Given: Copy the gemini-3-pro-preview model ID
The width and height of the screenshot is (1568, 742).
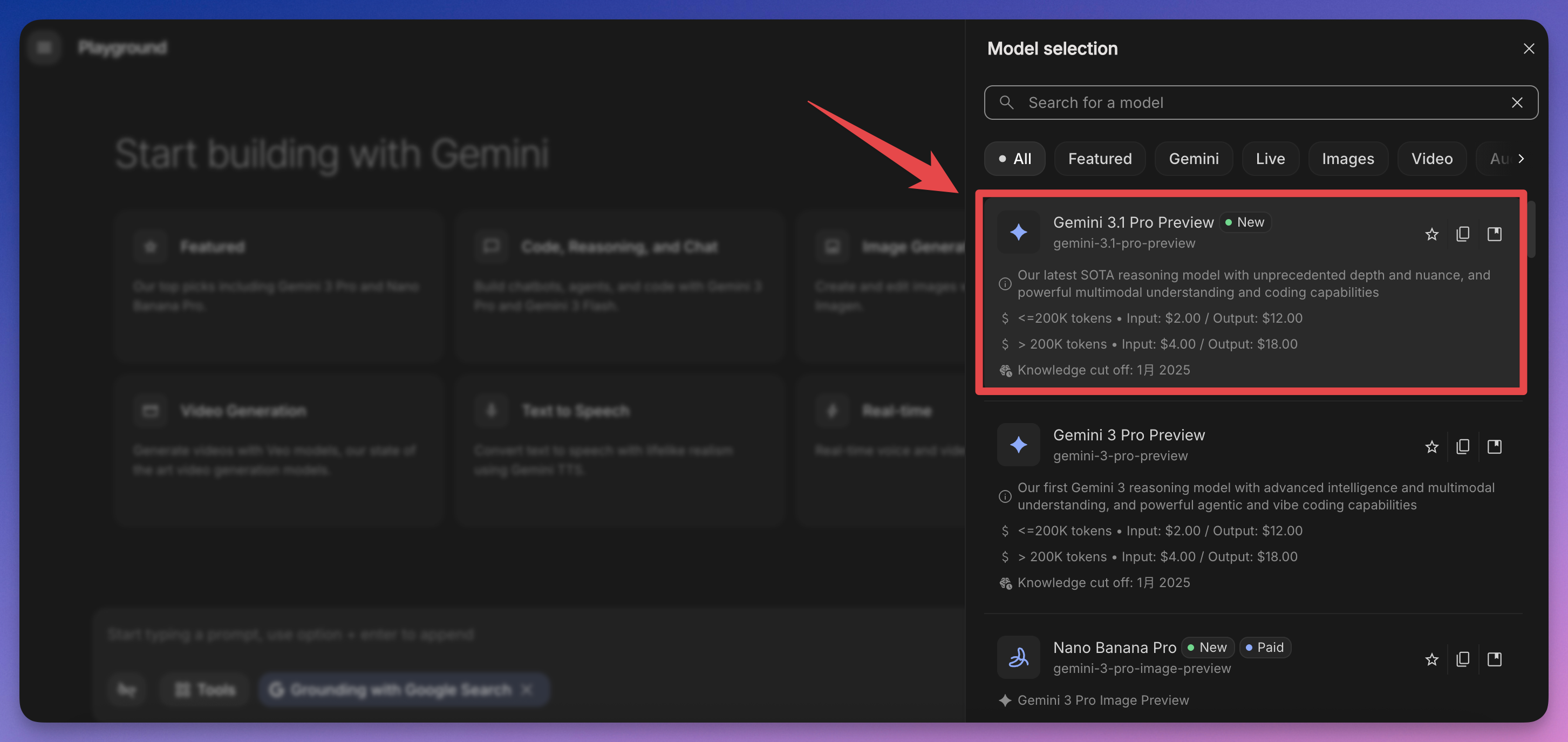Looking at the screenshot, I should pyautogui.click(x=1463, y=446).
